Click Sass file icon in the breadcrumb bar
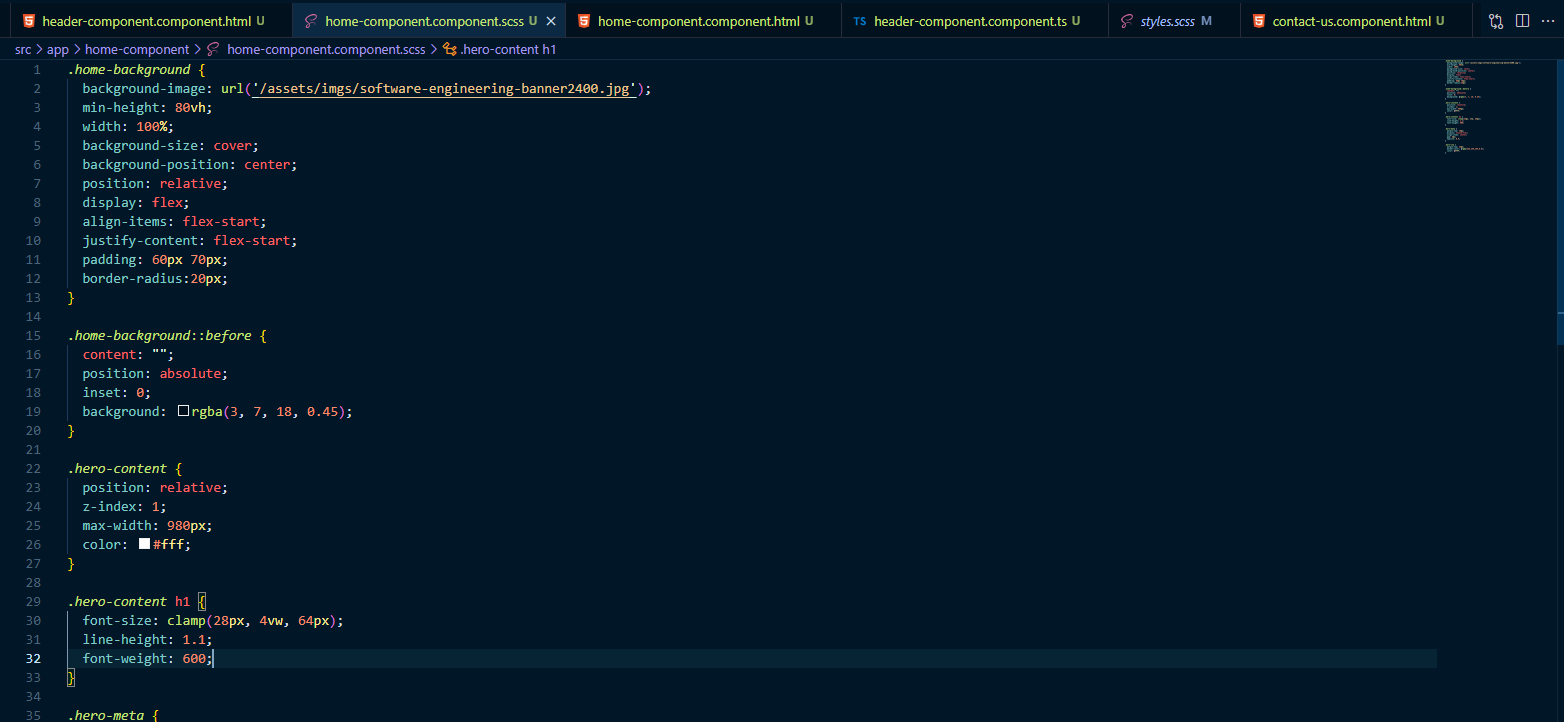Image resolution: width=1564 pixels, height=722 pixels. tap(213, 49)
